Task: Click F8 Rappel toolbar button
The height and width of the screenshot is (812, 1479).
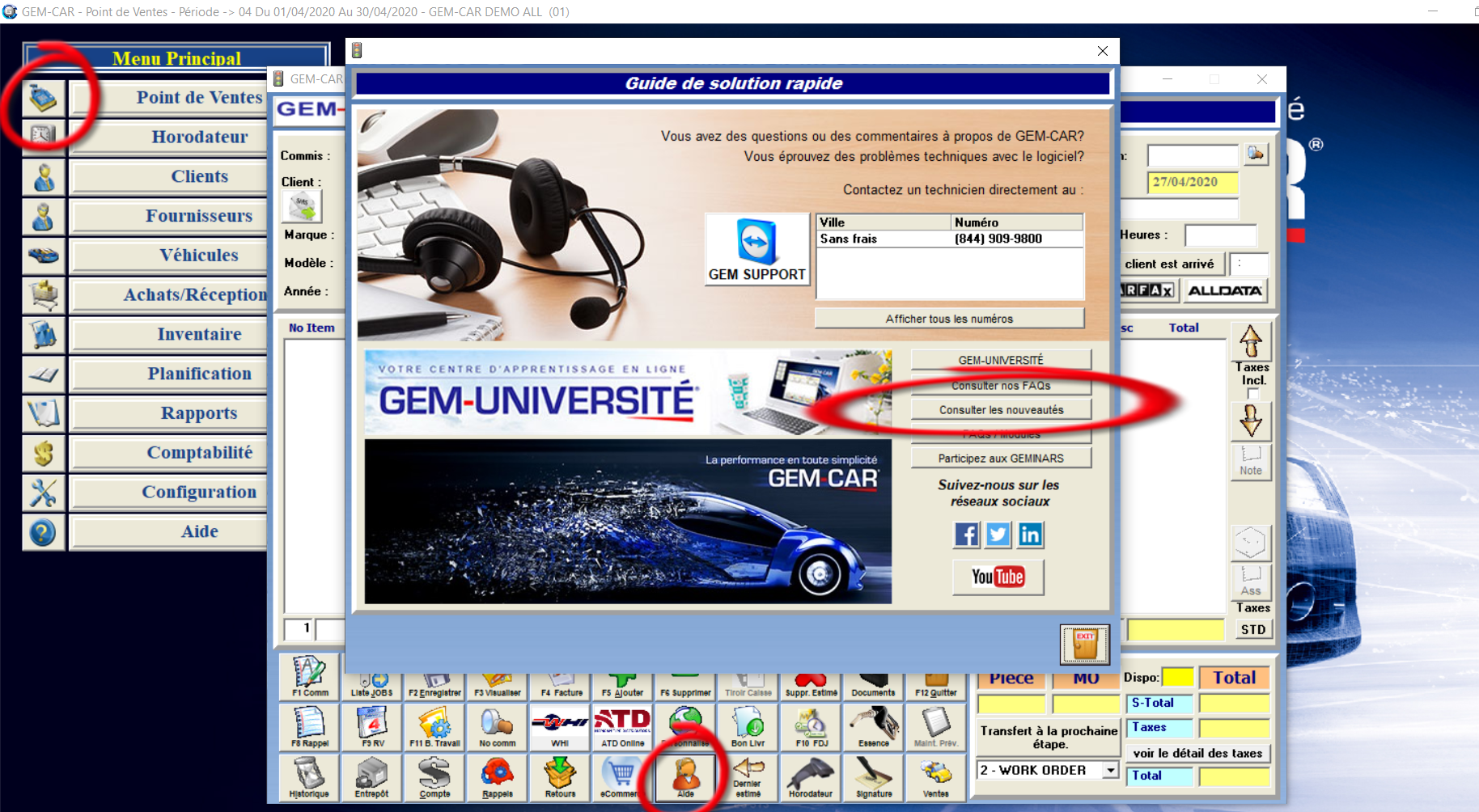Action: pos(310,727)
